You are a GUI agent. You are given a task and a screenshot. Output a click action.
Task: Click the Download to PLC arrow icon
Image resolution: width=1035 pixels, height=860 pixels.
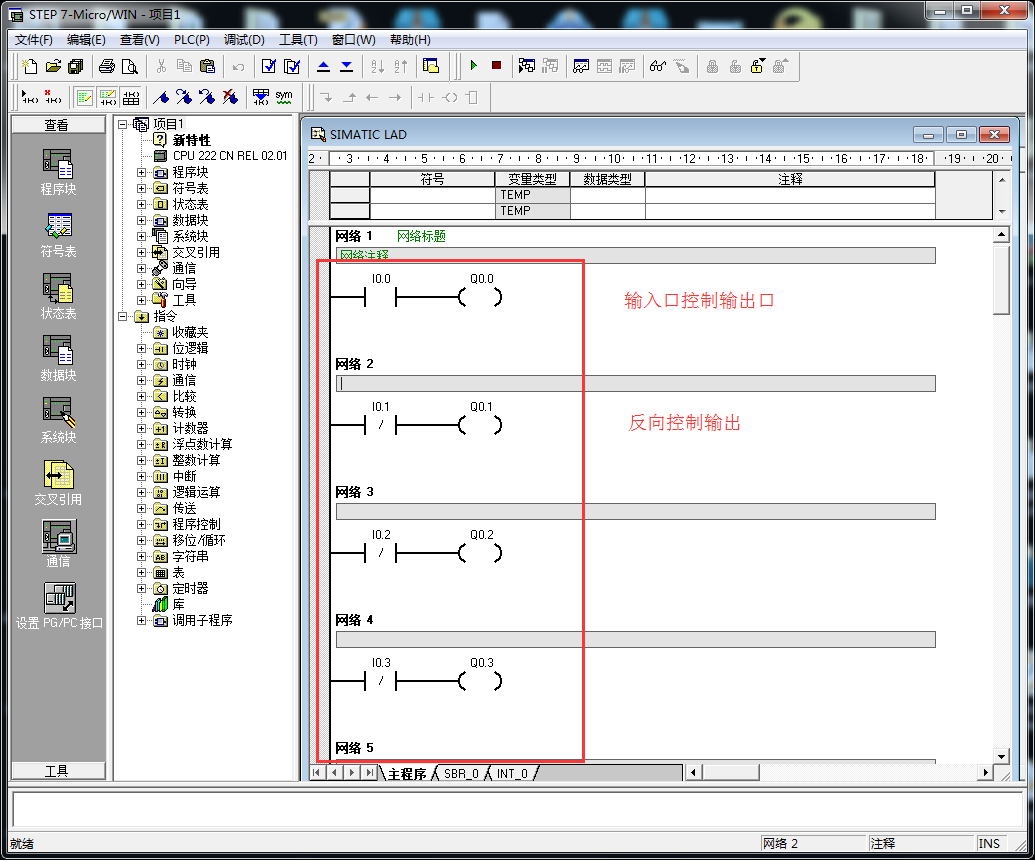(x=346, y=66)
